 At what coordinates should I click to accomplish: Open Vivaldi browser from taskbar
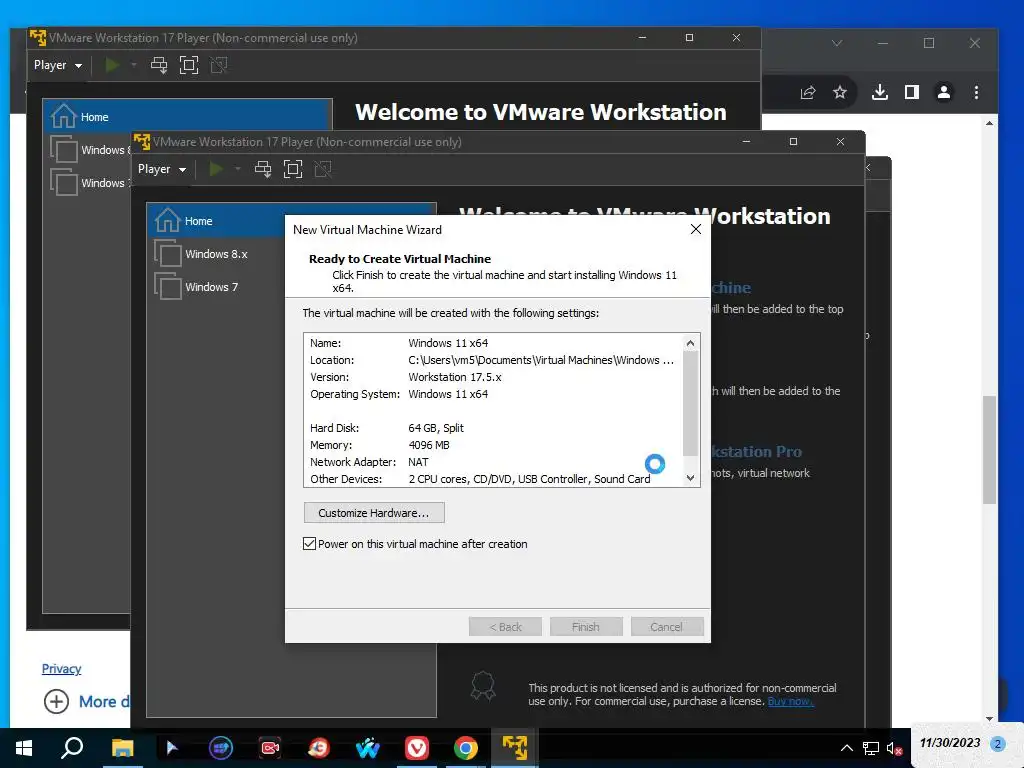coord(417,748)
